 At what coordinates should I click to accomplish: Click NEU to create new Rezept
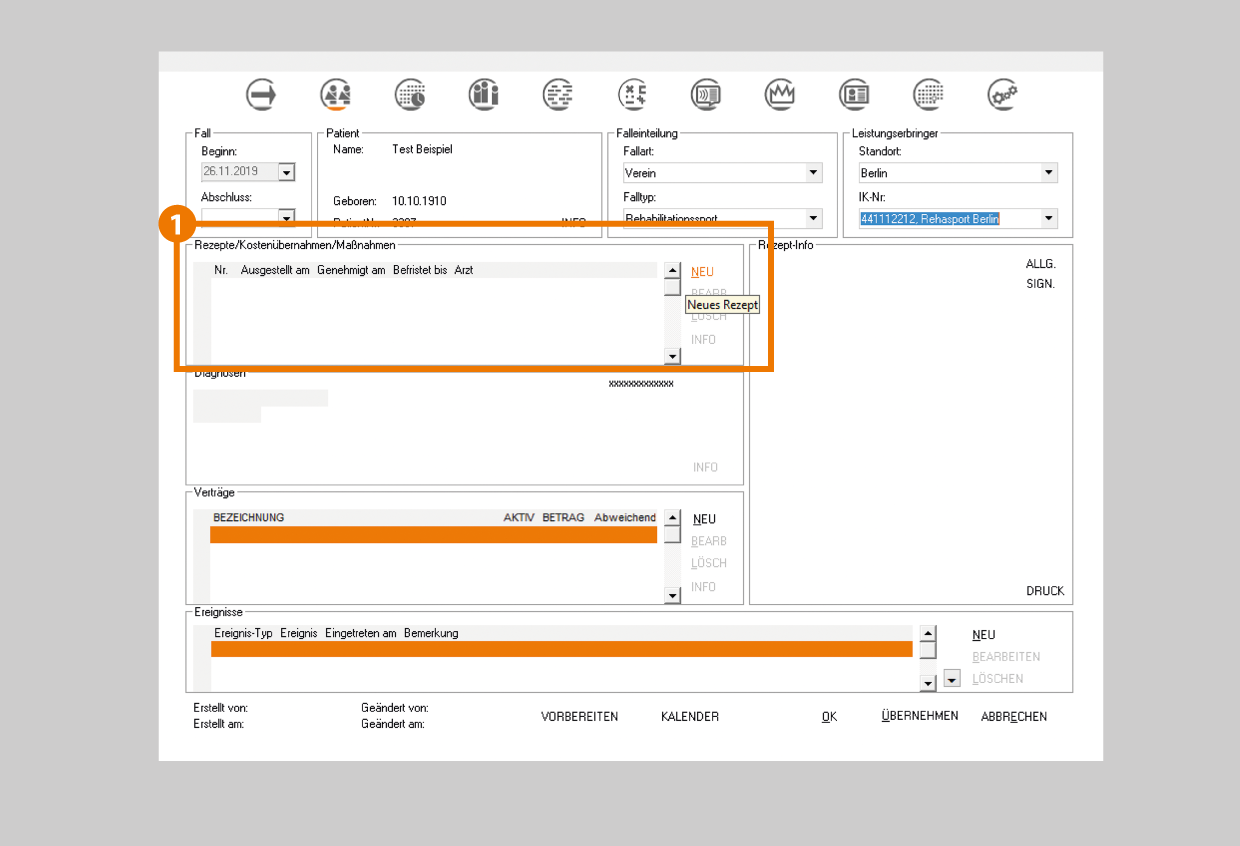tap(702, 272)
